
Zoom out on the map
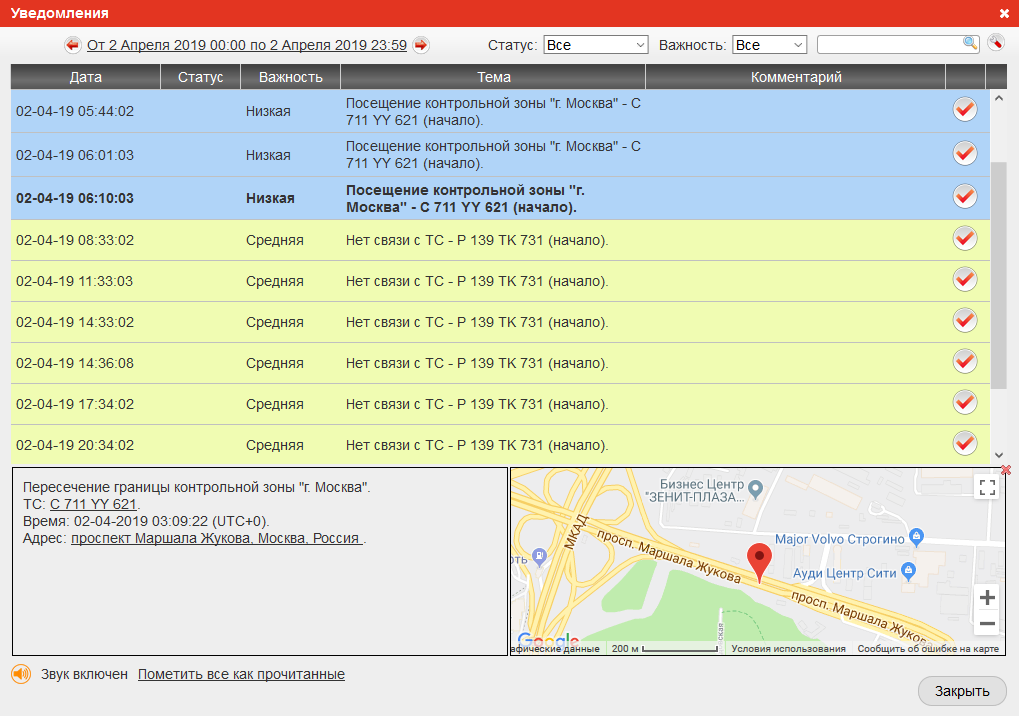click(x=987, y=624)
